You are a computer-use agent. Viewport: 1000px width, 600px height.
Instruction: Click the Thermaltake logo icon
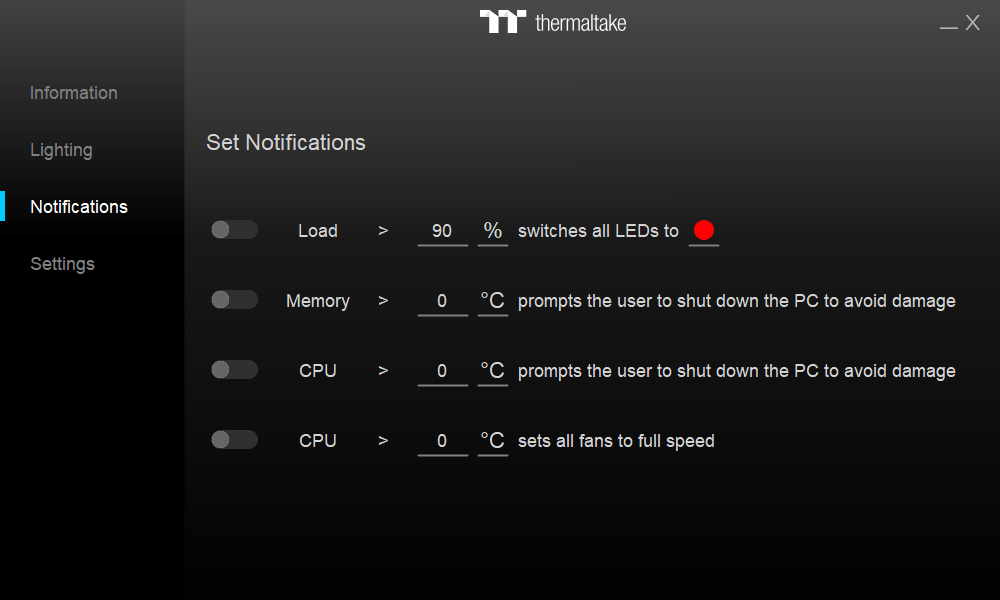click(503, 22)
